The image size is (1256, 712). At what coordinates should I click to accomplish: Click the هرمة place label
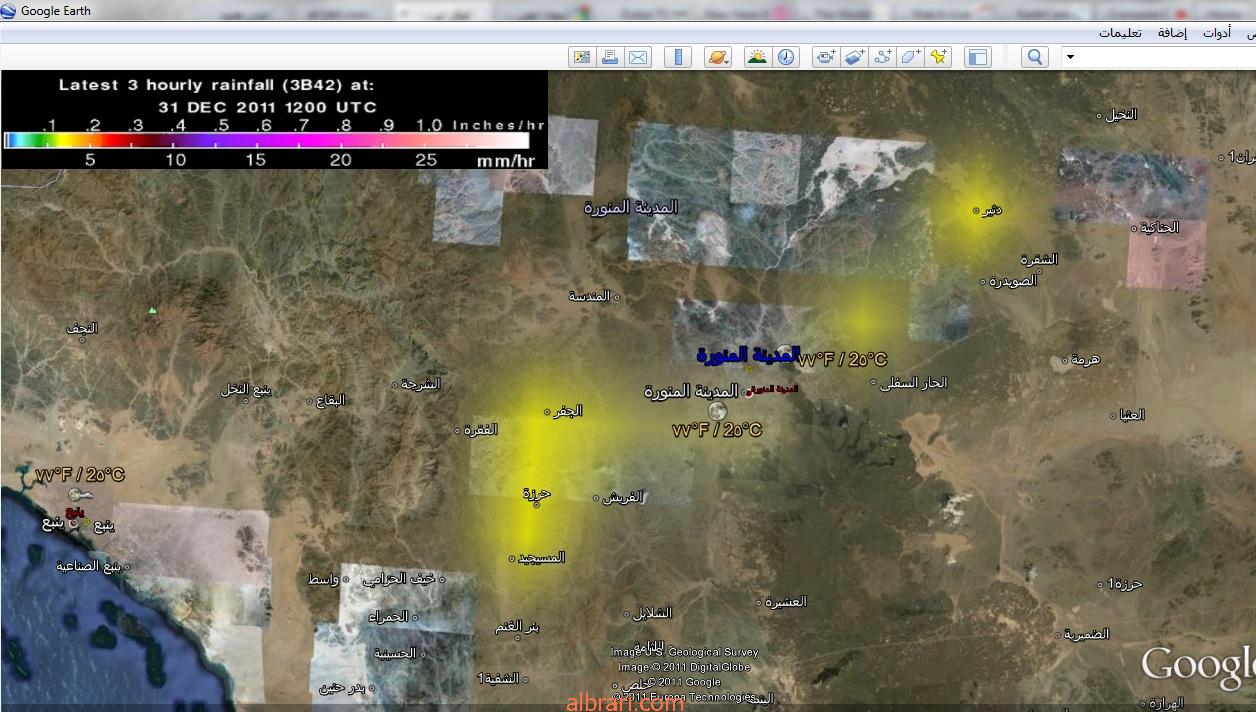coord(1083,359)
